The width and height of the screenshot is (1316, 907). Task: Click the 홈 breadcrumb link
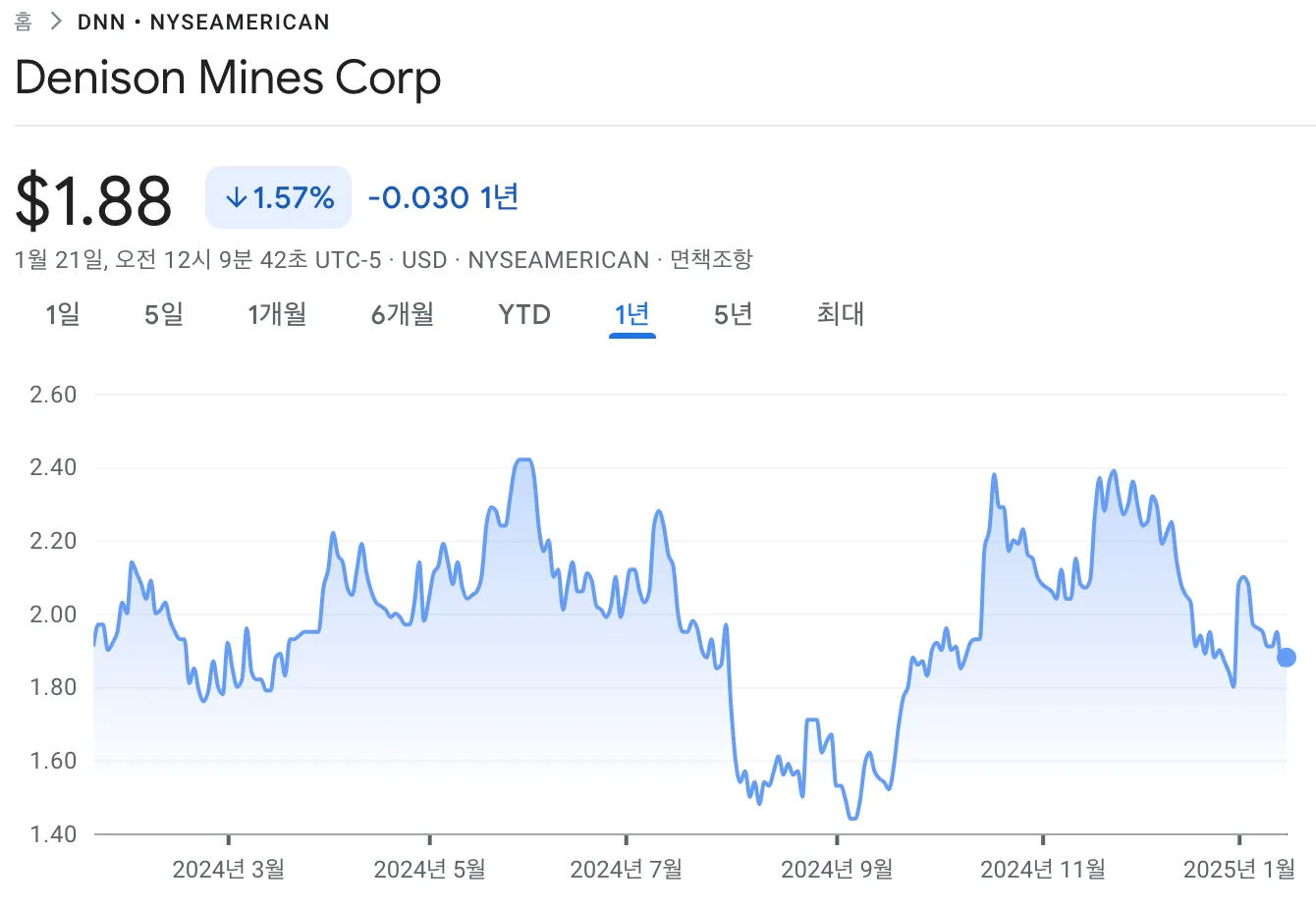(x=24, y=22)
